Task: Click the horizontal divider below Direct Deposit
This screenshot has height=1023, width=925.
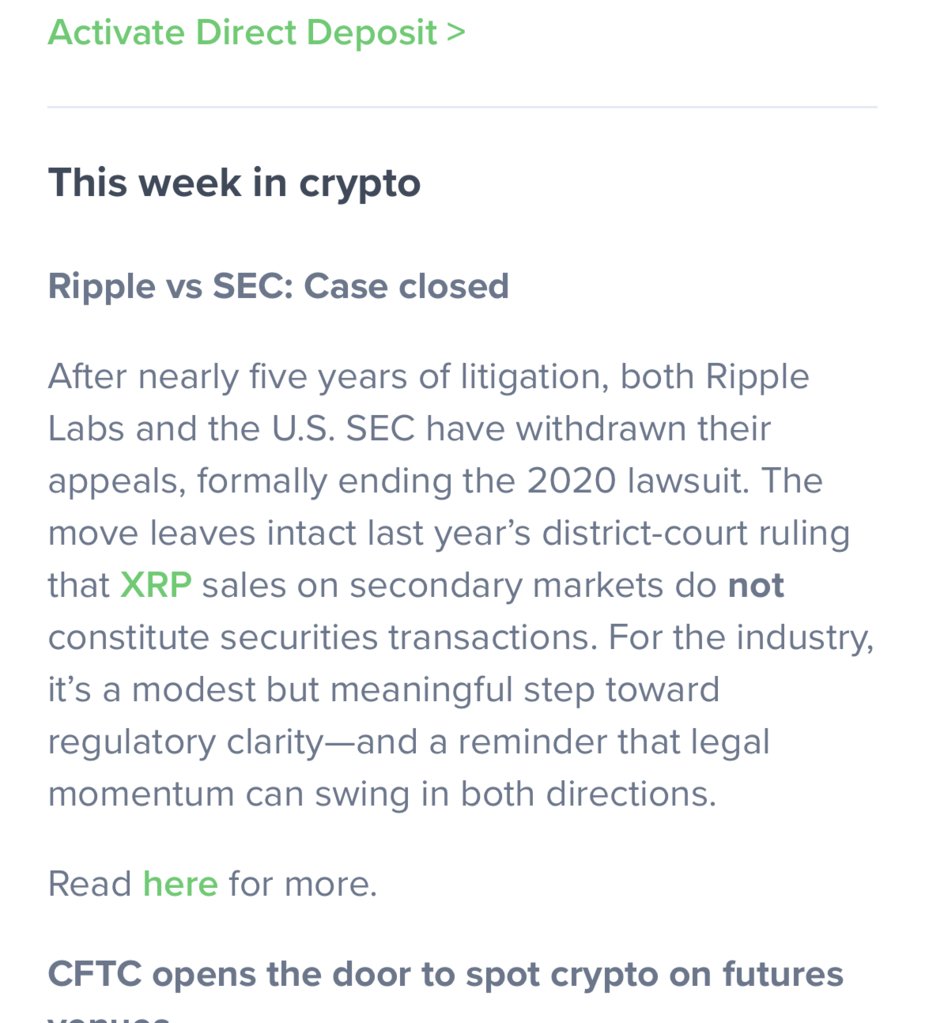Action: click(x=462, y=106)
